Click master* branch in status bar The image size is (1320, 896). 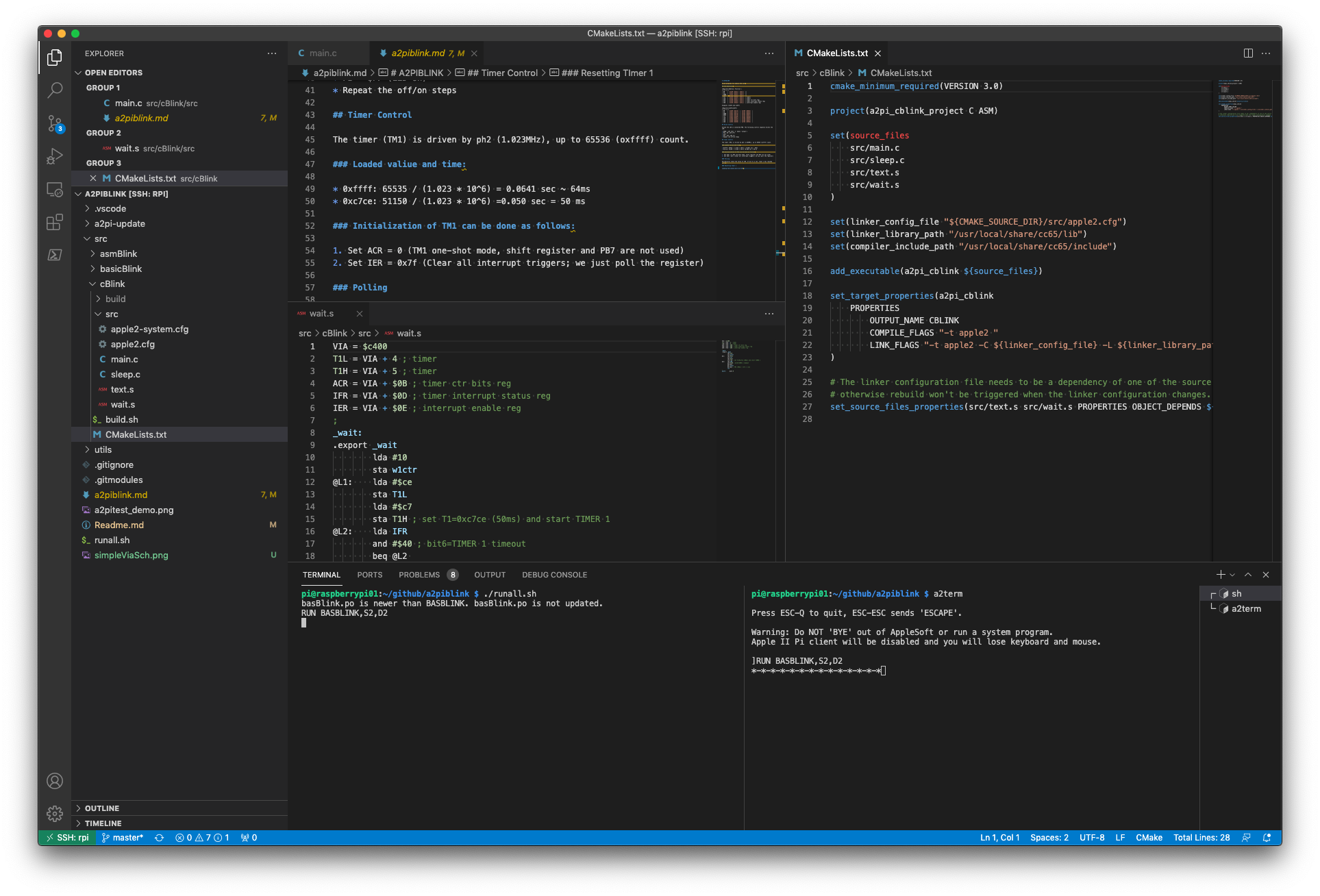[x=123, y=838]
